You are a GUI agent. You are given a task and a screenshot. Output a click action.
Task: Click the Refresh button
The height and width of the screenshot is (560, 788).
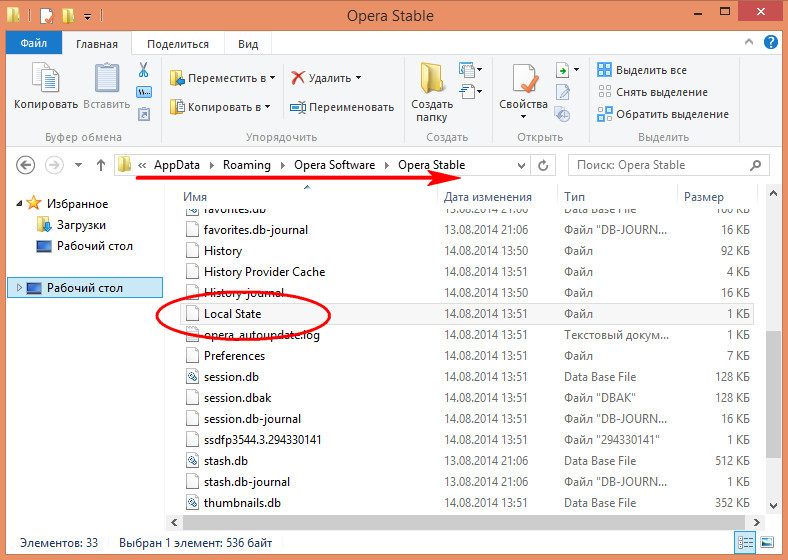coord(543,165)
